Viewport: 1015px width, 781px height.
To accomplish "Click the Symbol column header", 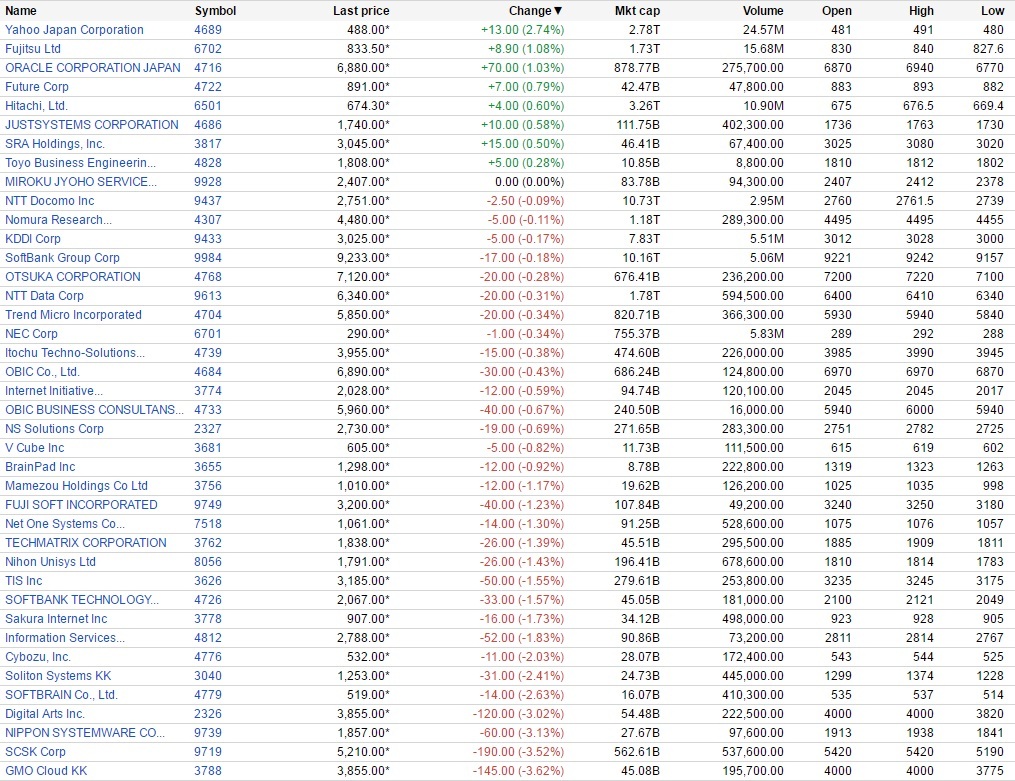I will pyautogui.click(x=216, y=11).
